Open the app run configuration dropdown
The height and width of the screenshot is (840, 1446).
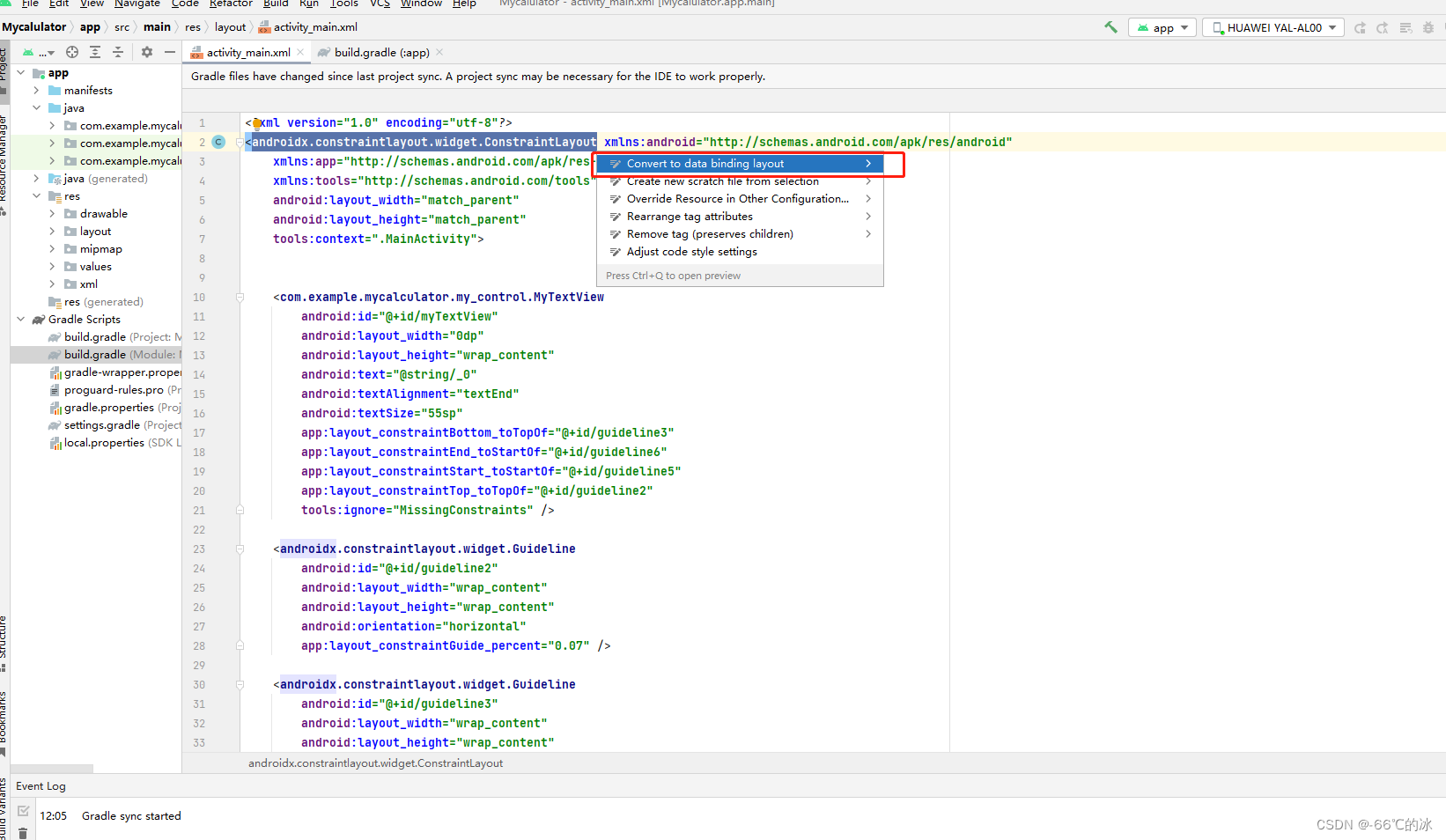[1162, 27]
